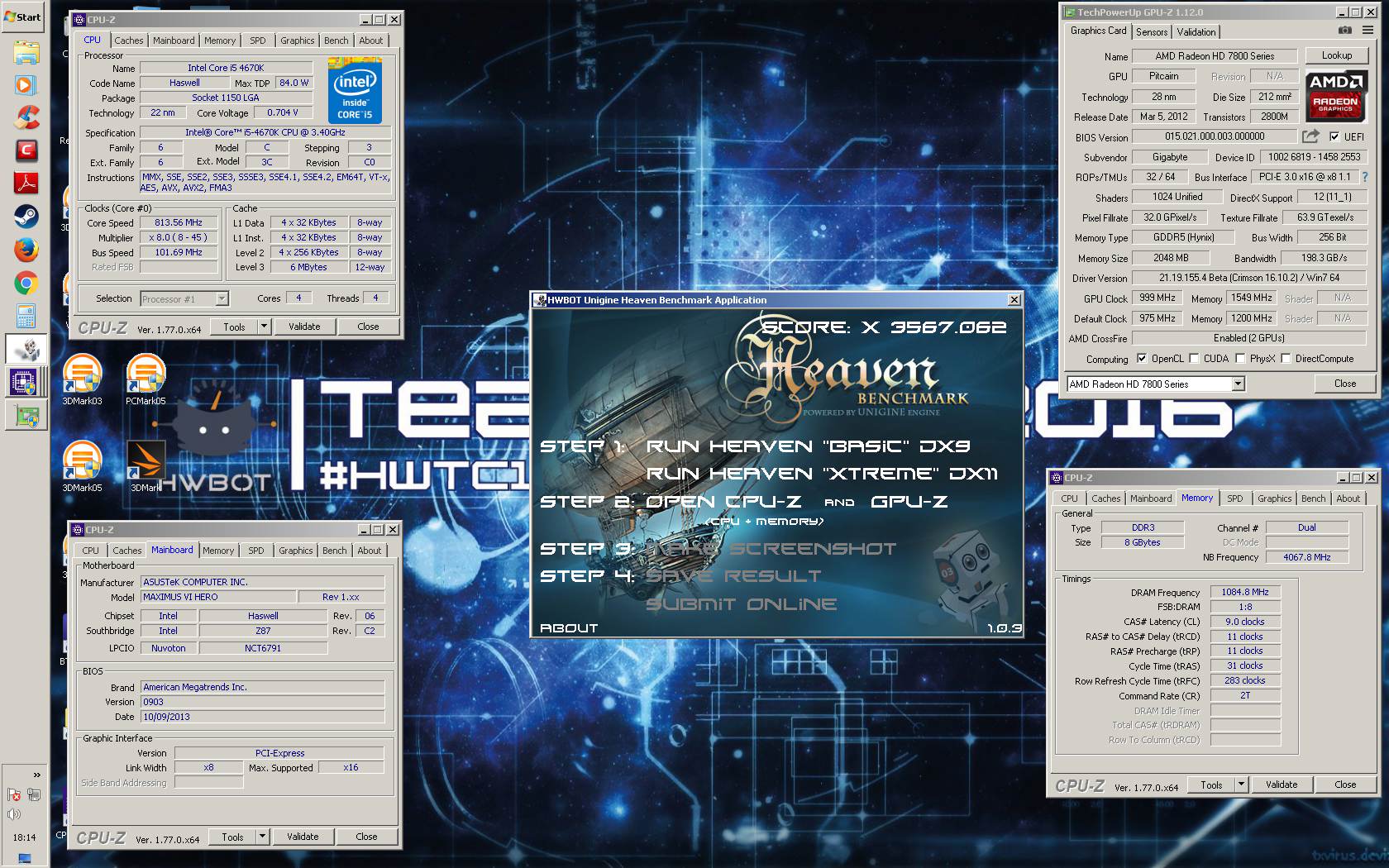Open SPD tab in CPU-Z Memory window

coord(1234,498)
